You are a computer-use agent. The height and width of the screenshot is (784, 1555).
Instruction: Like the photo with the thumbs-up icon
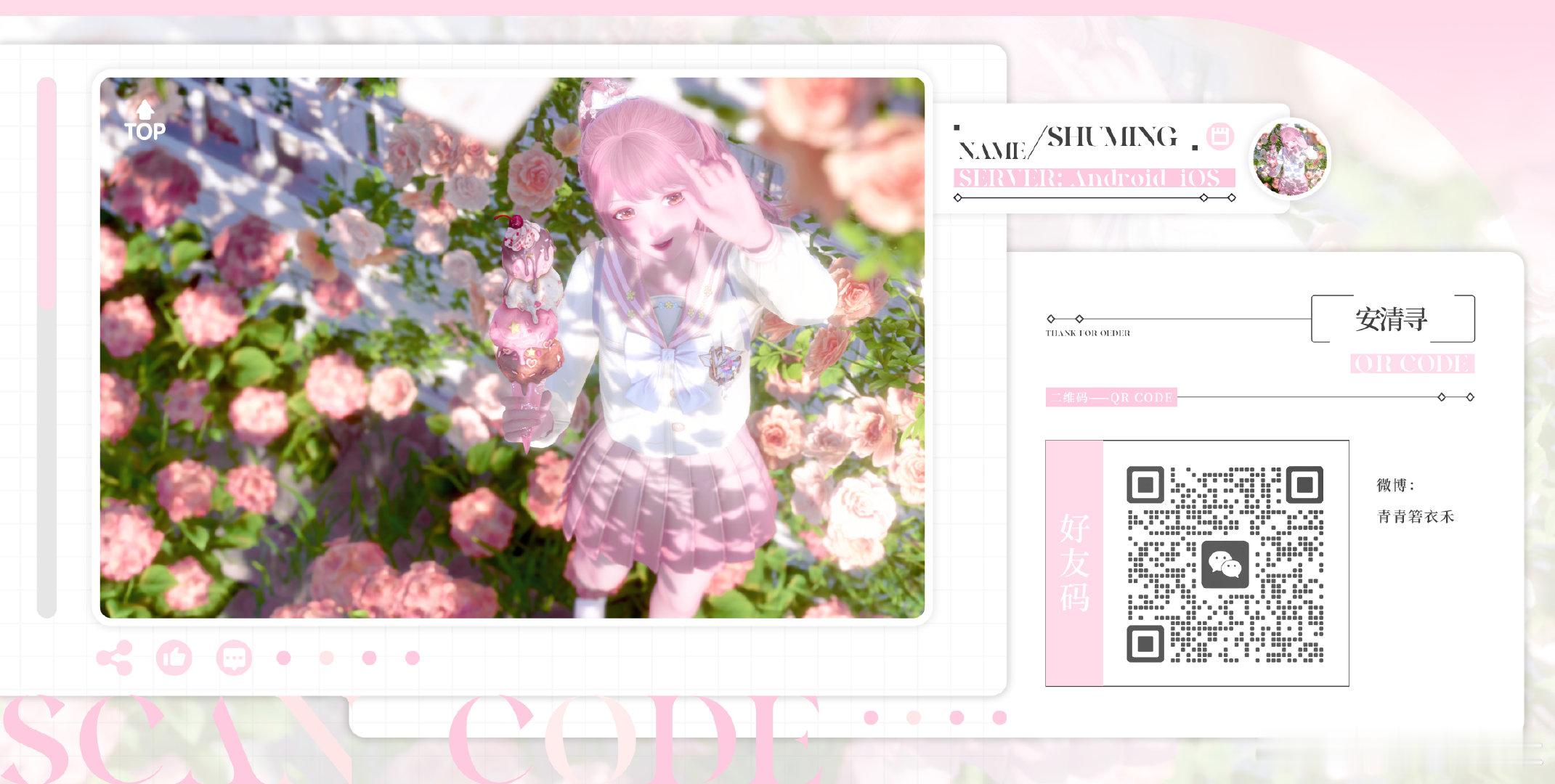[x=174, y=658]
